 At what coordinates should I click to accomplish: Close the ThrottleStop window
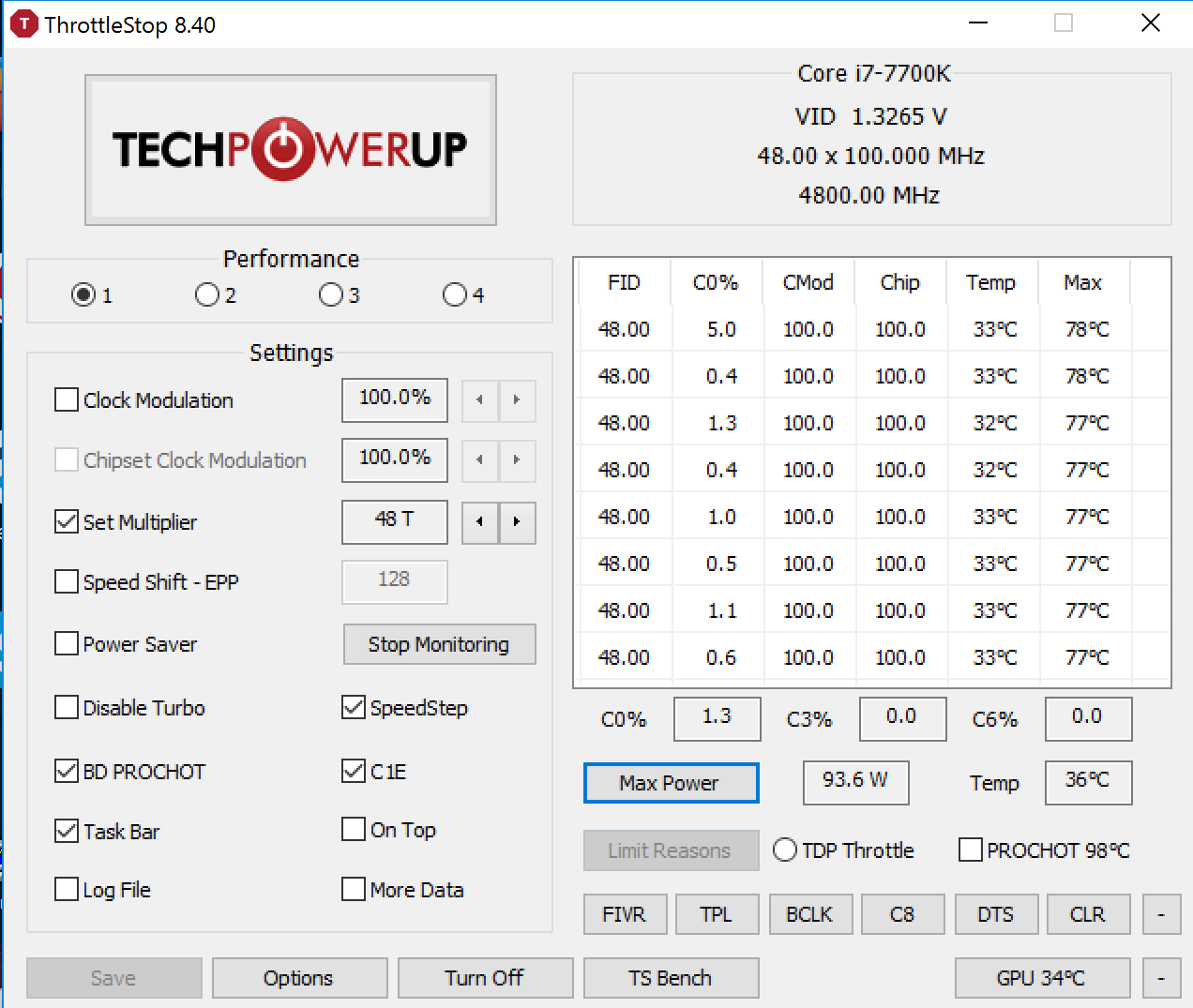click(x=1151, y=23)
